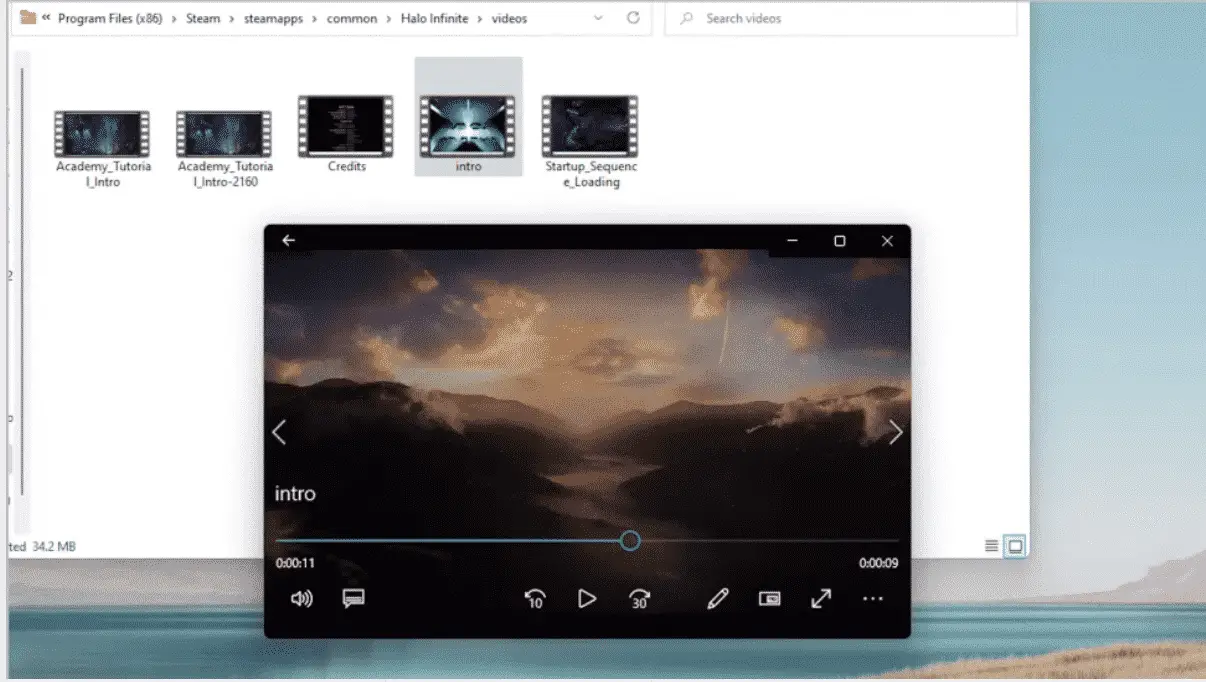
Task: Skip forward 30 seconds in the video
Action: point(639,599)
